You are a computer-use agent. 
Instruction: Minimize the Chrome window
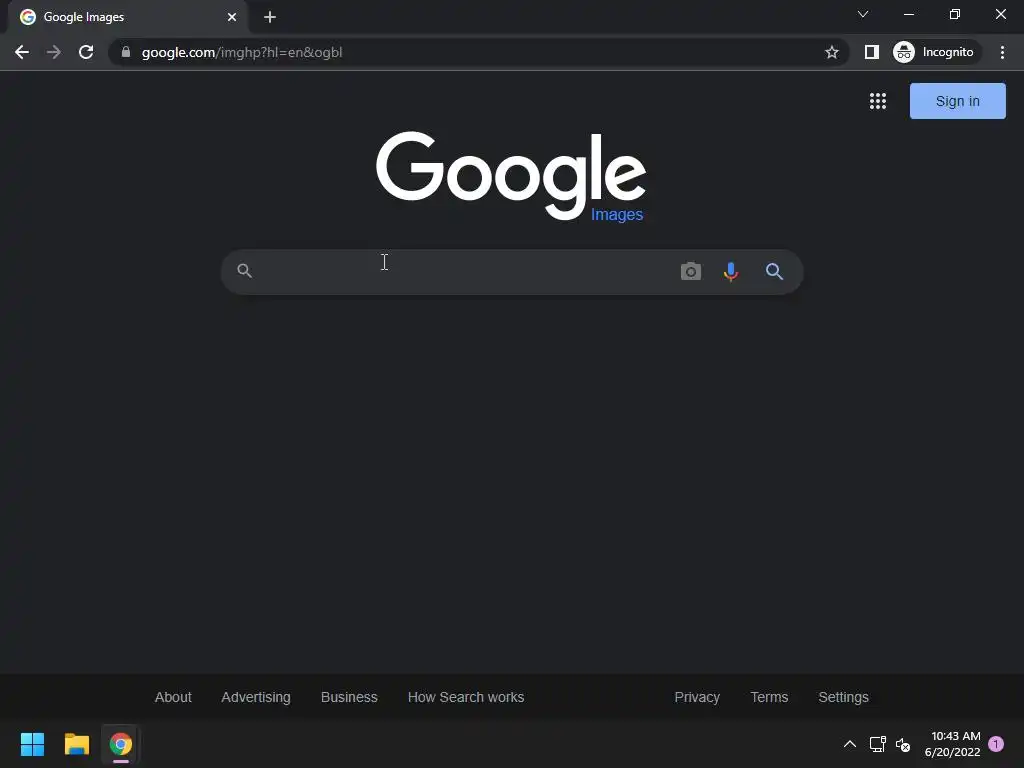point(908,14)
